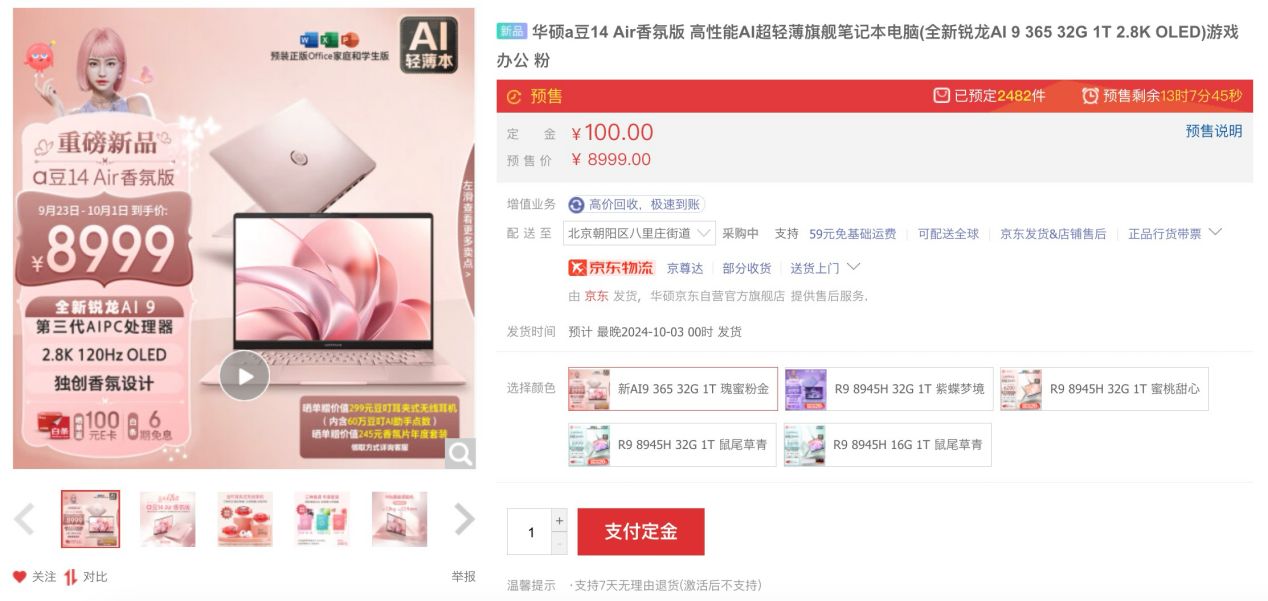Select color R9 8945H 16G 1T 鼠尾草青
The image size is (1268, 601).
pos(888,444)
